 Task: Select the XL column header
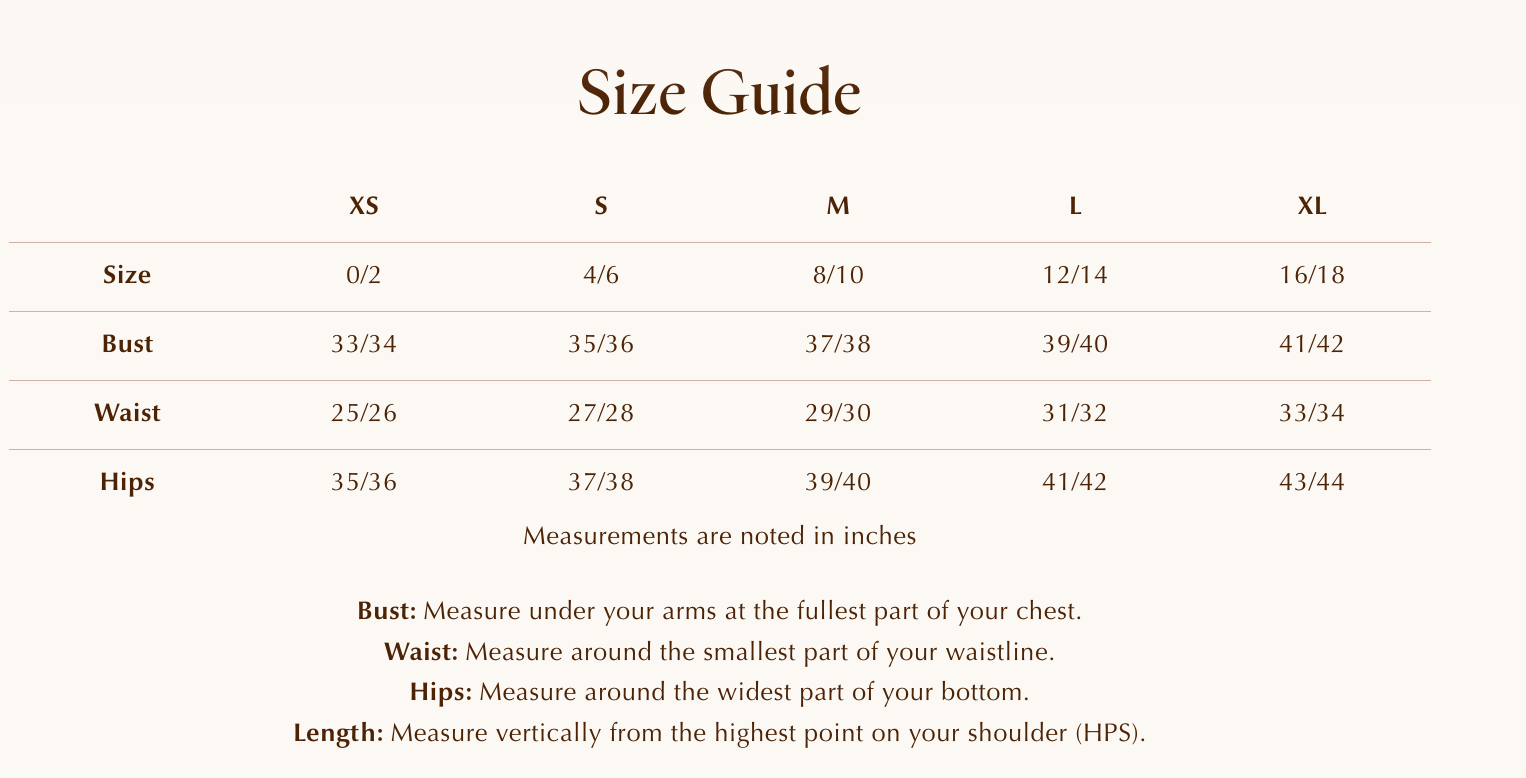pyautogui.click(x=1312, y=206)
